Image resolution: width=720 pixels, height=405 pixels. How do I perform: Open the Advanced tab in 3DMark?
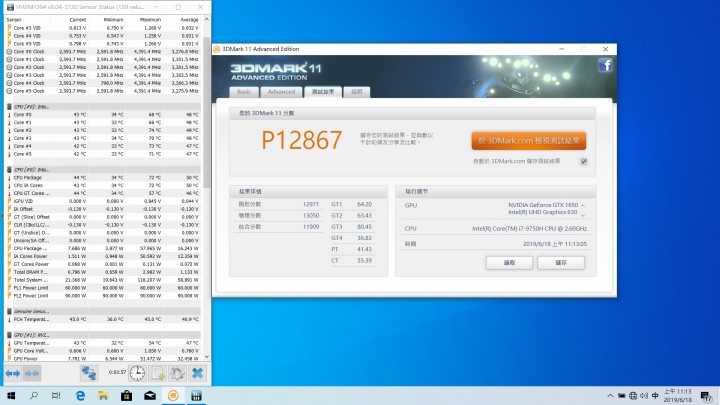click(x=281, y=92)
